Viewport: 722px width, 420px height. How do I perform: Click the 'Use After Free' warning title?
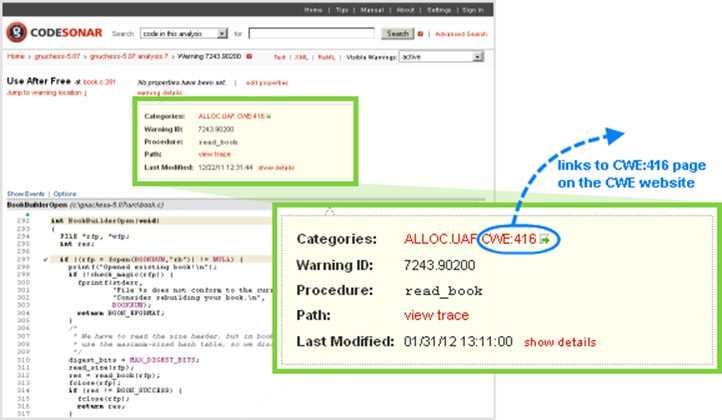tap(39, 81)
